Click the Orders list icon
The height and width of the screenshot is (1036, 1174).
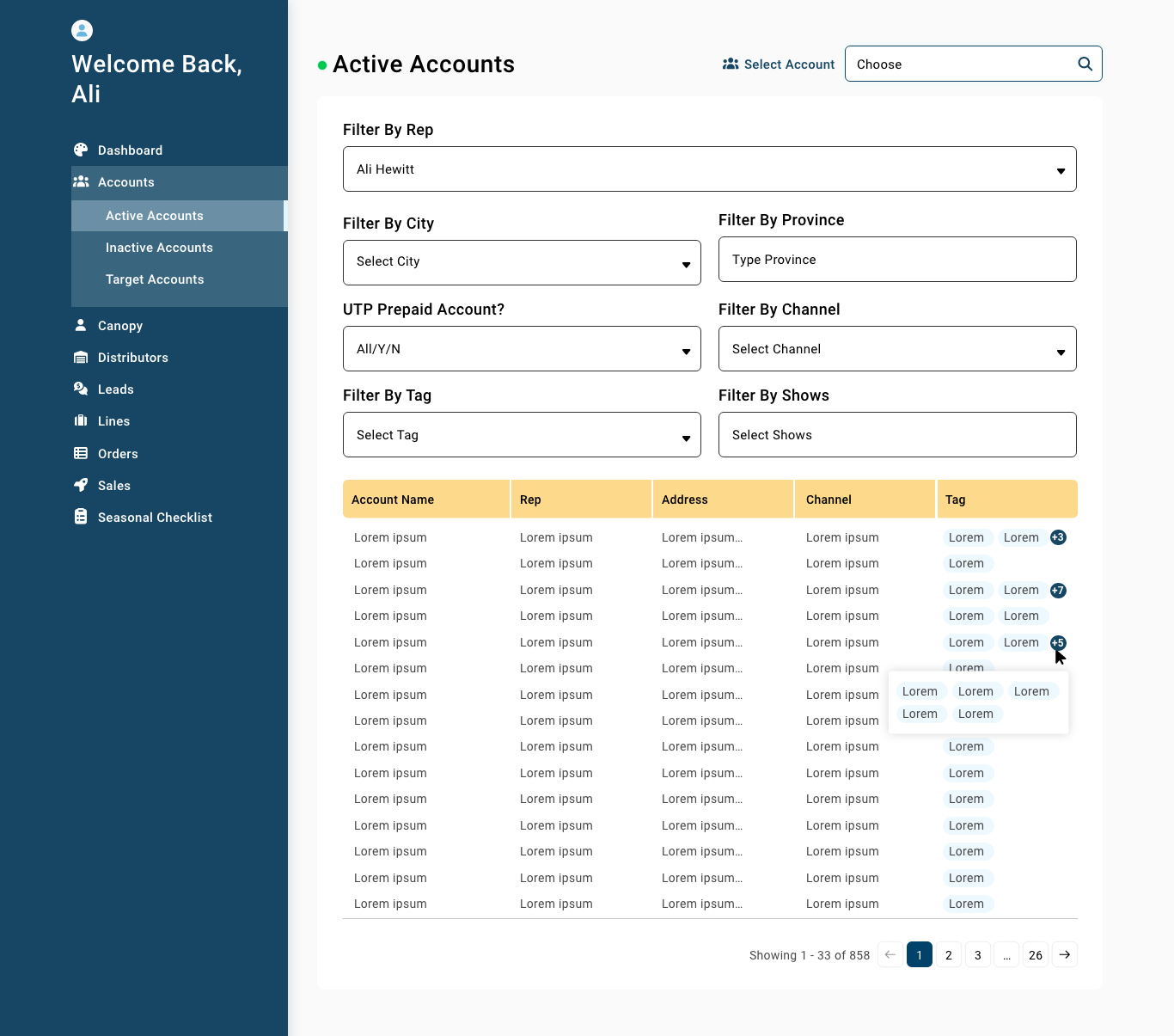[x=81, y=453]
